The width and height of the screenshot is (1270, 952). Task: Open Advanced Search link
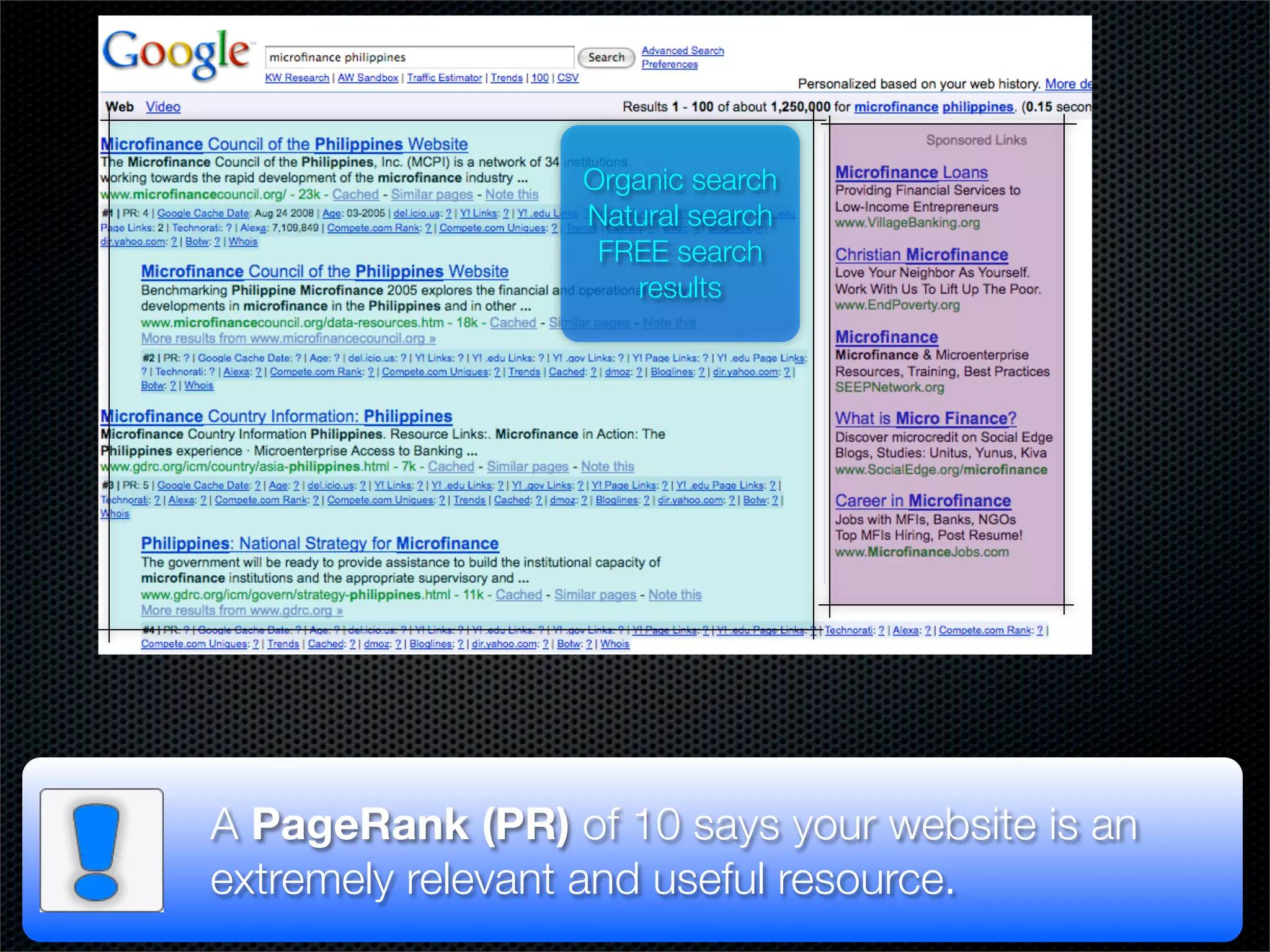pyautogui.click(x=683, y=50)
